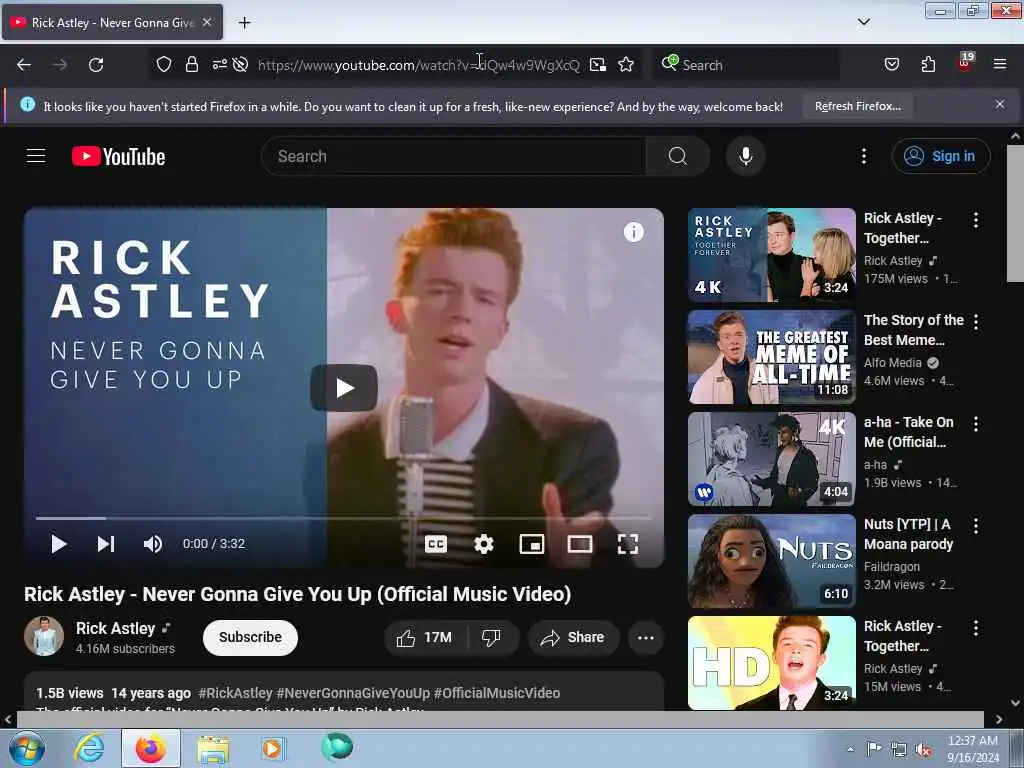Screen dimensions: 1024x768
Task: Select the Rick Astley - Never Gonna Give tab
Action: pyautogui.click(x=112, y=23)
